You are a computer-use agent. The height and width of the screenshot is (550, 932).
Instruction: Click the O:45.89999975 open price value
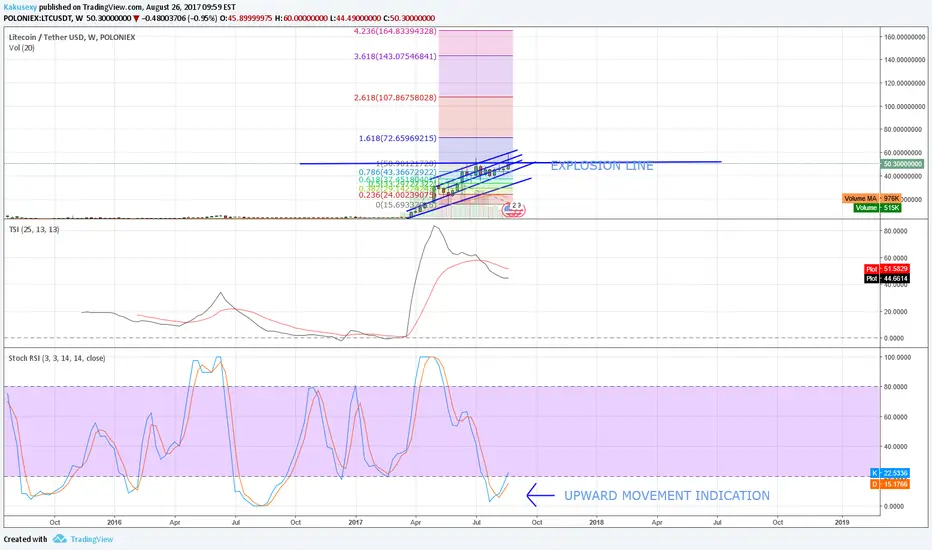pos(245,18)
